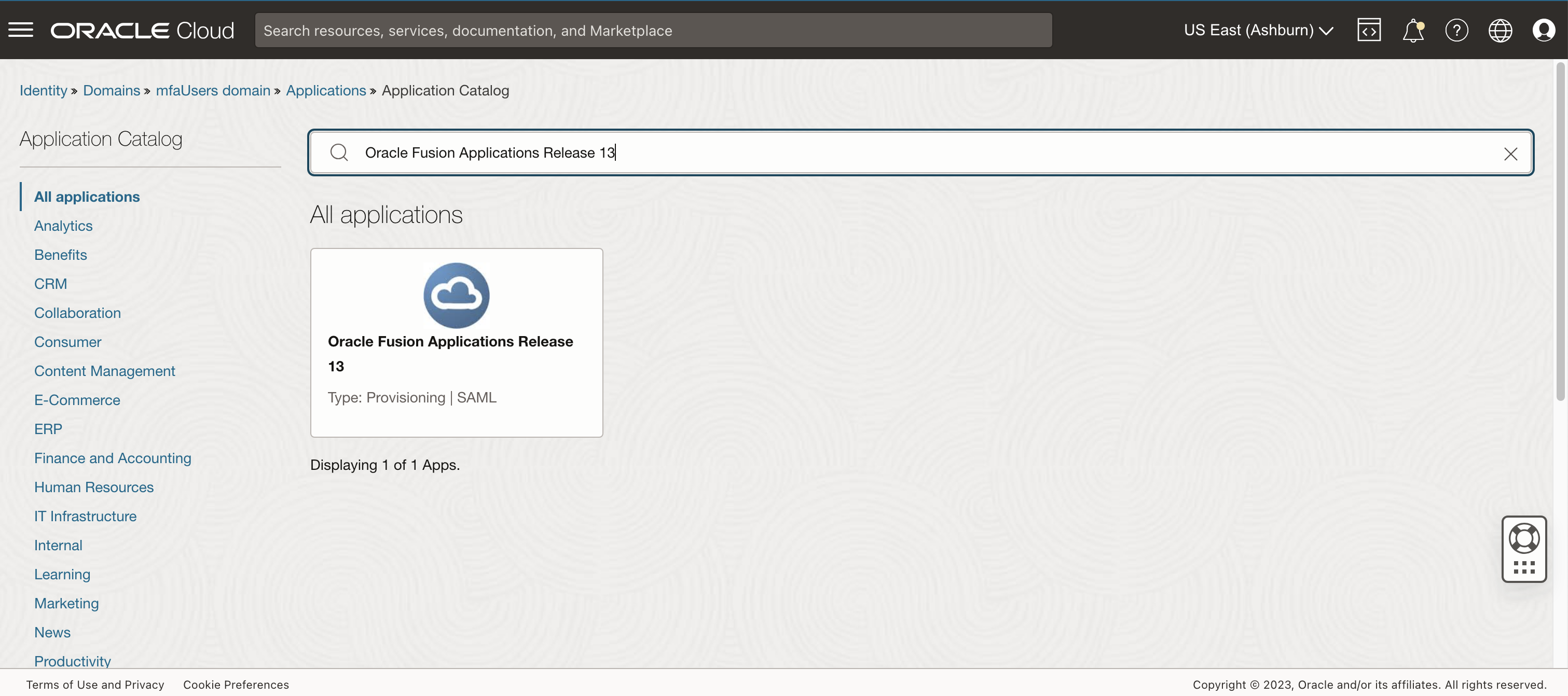Screen dimensions: 1568x696
Task: Expand the US East (Ashburn) region dropdown
Action: (1258, 31)
